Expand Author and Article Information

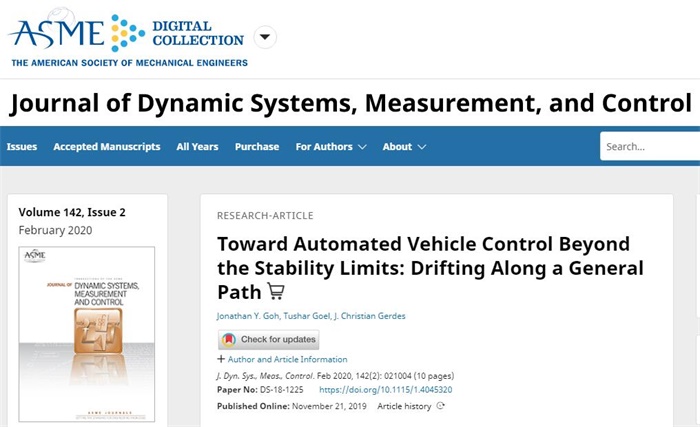282,359
